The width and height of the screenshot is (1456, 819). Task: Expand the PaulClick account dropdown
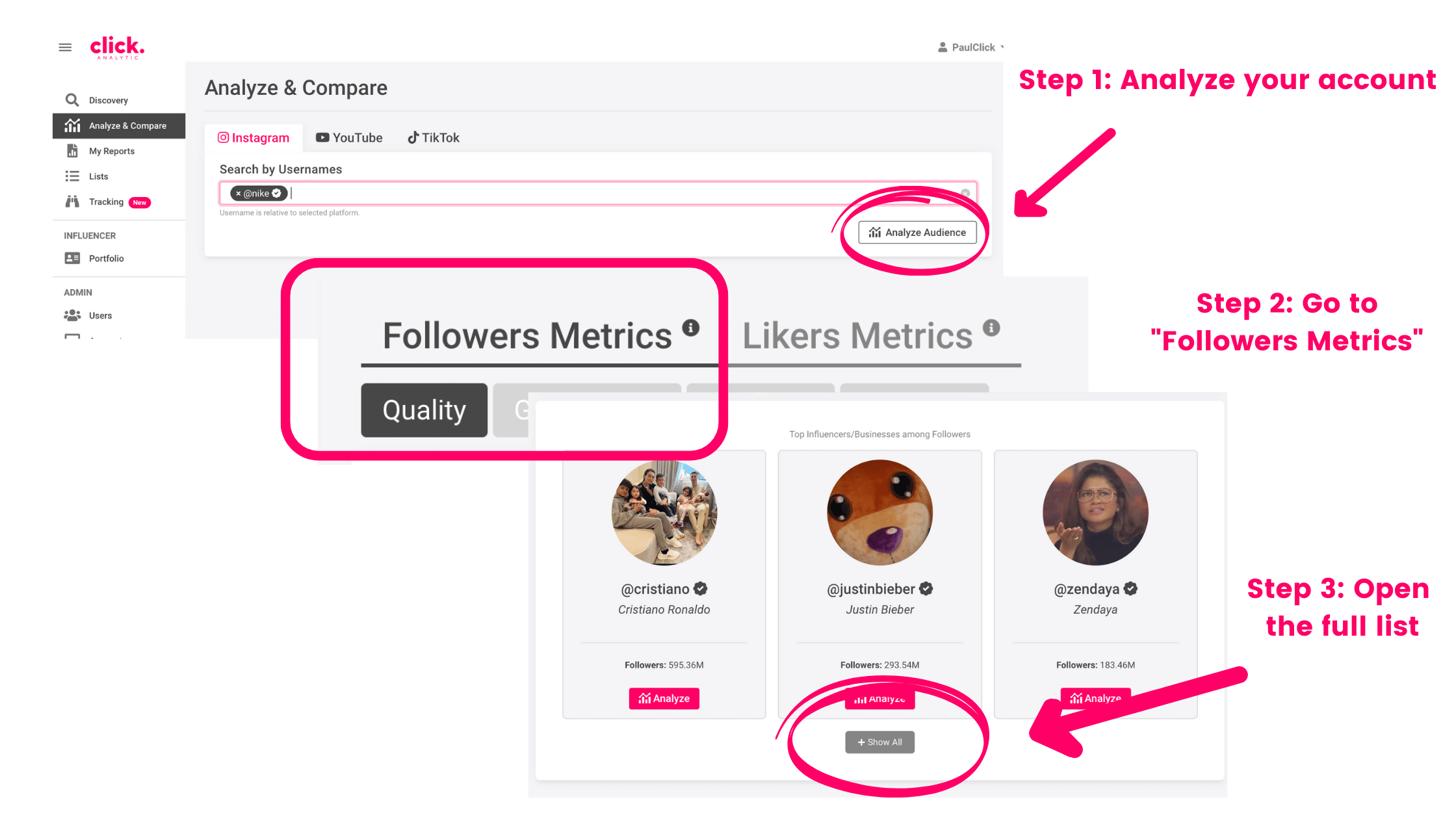pyautogui.click(x=975, y=47)
